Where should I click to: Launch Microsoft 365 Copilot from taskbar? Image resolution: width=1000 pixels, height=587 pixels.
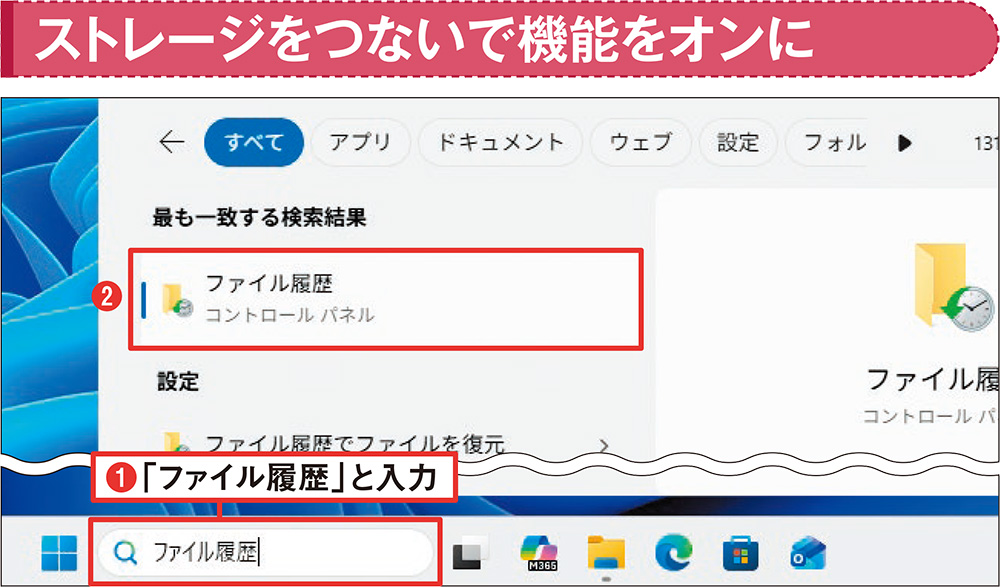click(538, 553)
